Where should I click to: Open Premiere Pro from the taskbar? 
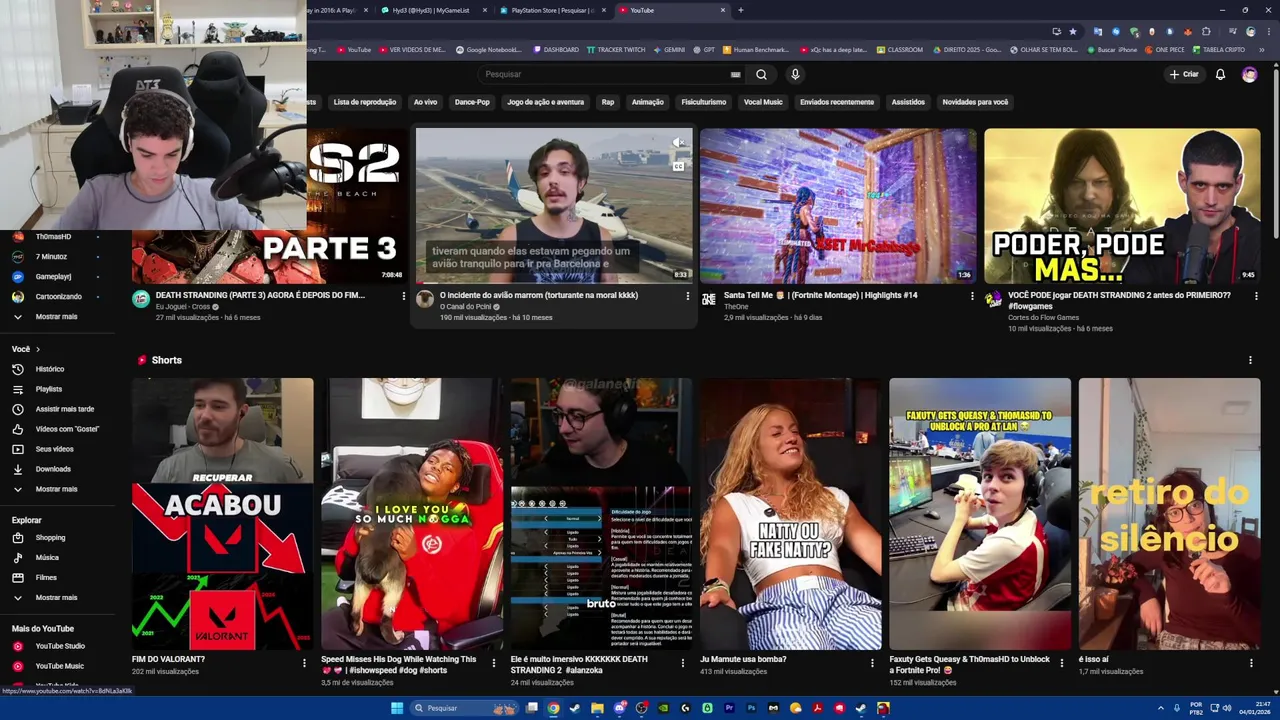[729, 708]
